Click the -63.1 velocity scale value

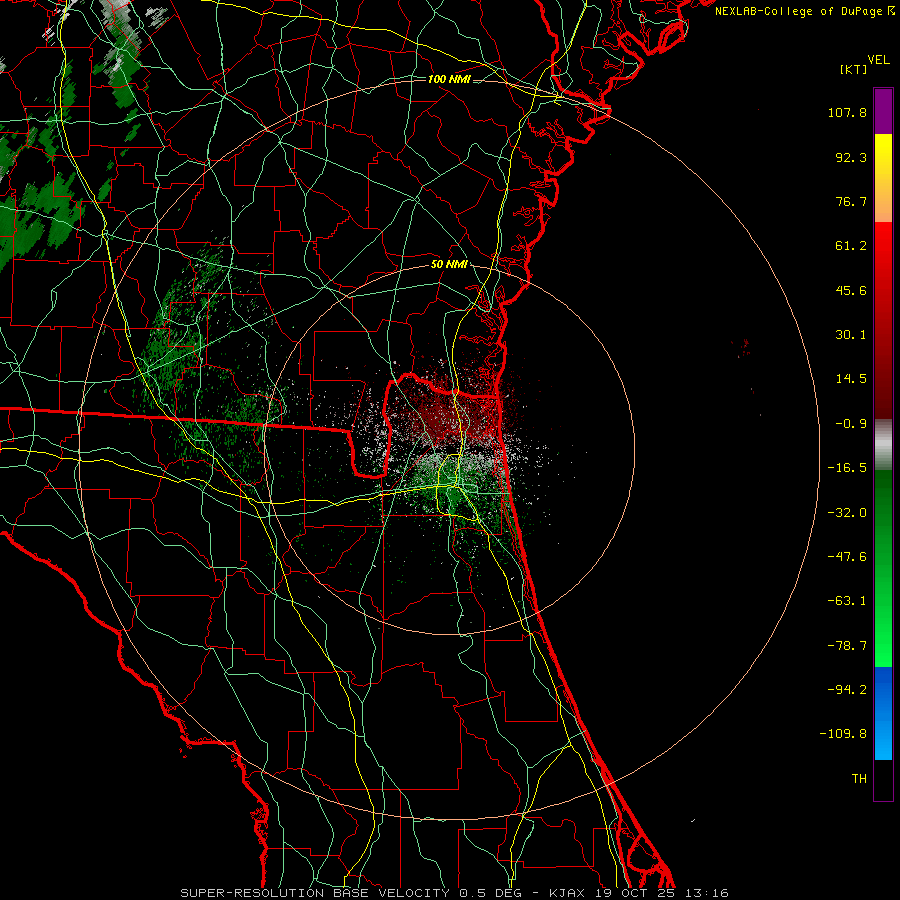coord(847,601)
